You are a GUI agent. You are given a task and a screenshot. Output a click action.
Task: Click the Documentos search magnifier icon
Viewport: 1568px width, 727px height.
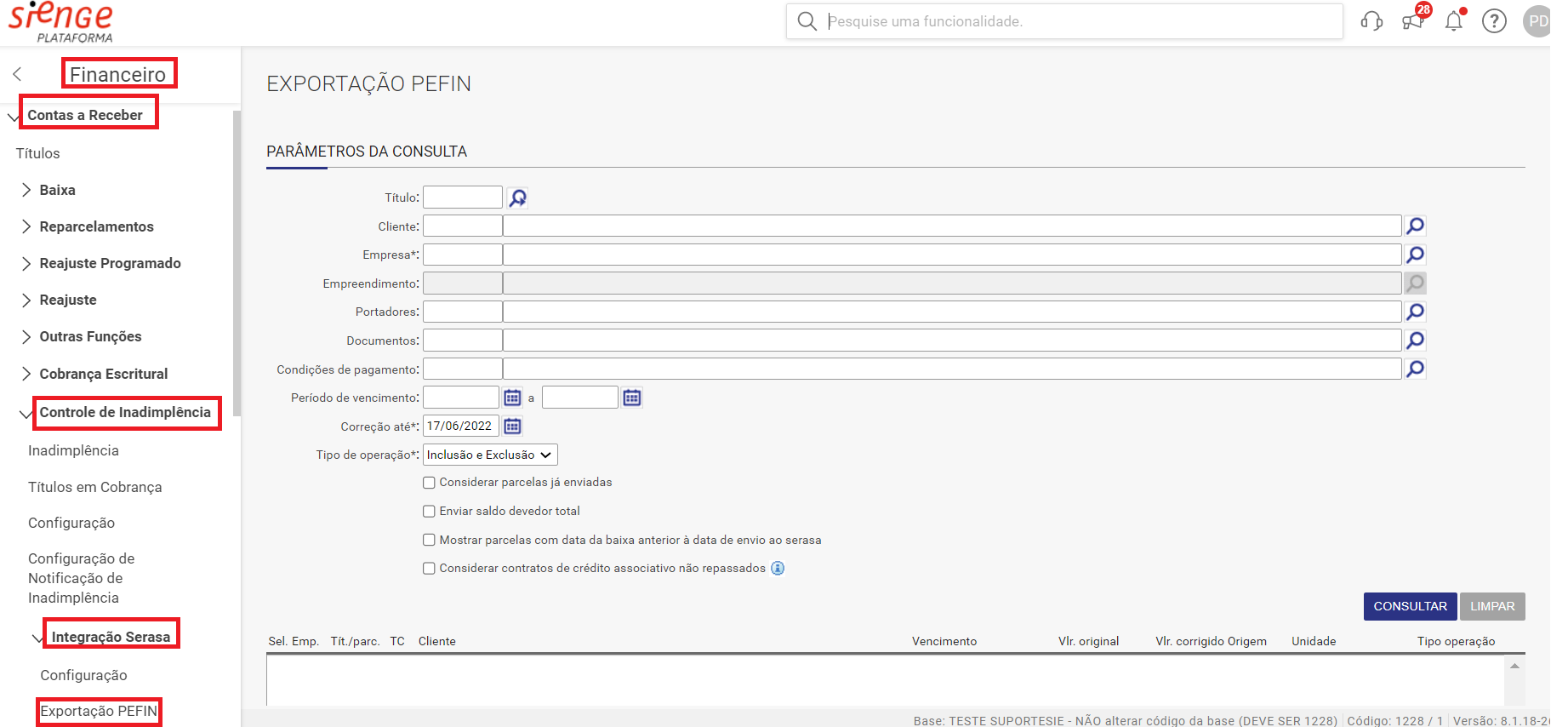pos(1415,341)
